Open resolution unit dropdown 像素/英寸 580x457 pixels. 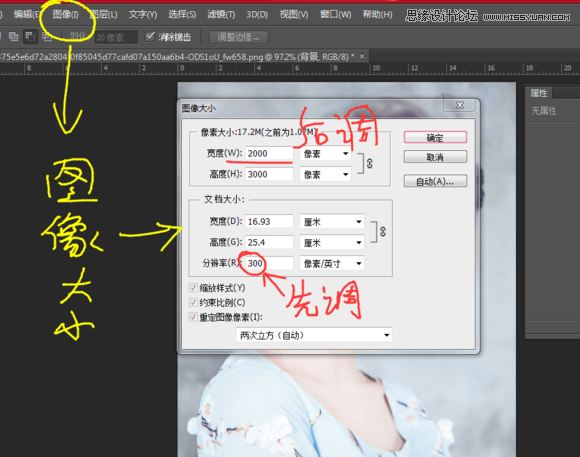(x=332, y=263)
